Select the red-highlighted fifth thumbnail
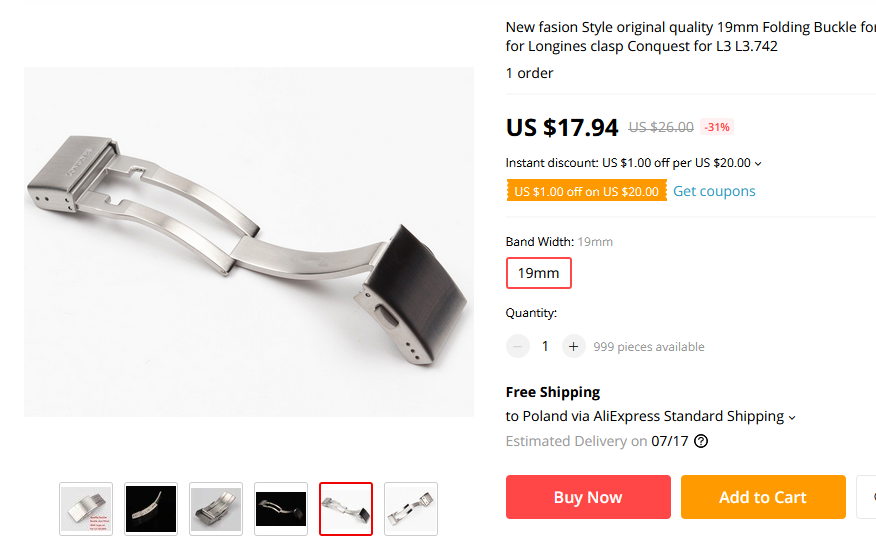The image size is (876, 539). [346, 509]
